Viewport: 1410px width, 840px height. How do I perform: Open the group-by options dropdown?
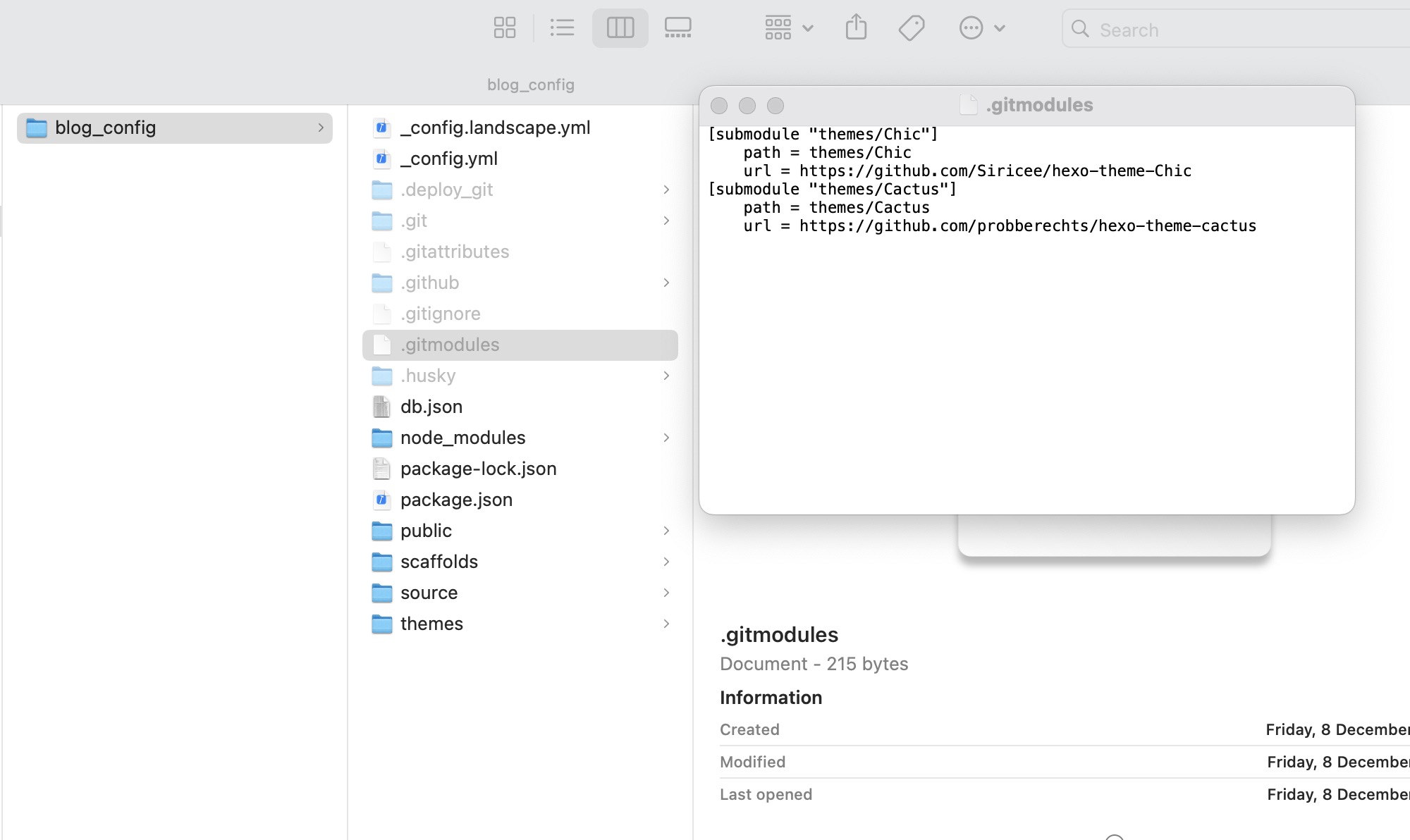tap(789, 28)
